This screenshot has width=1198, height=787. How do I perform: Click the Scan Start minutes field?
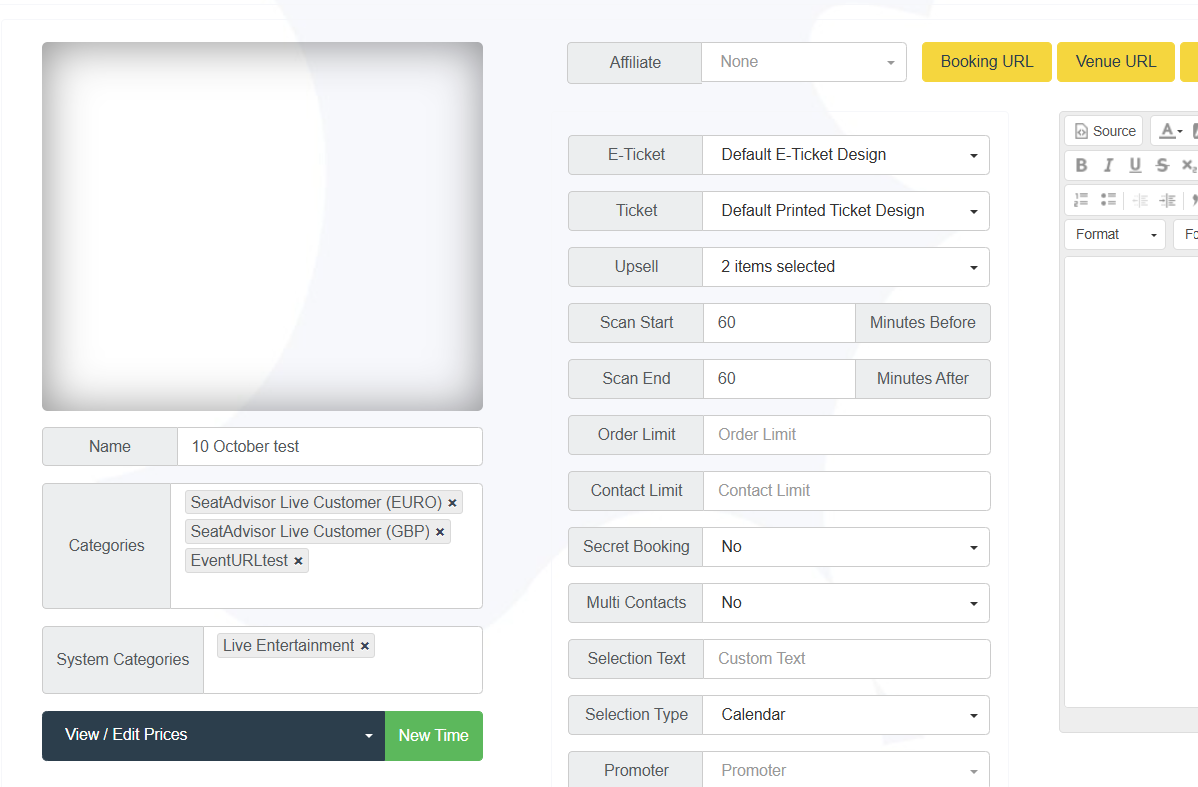(x=779, y=323)
